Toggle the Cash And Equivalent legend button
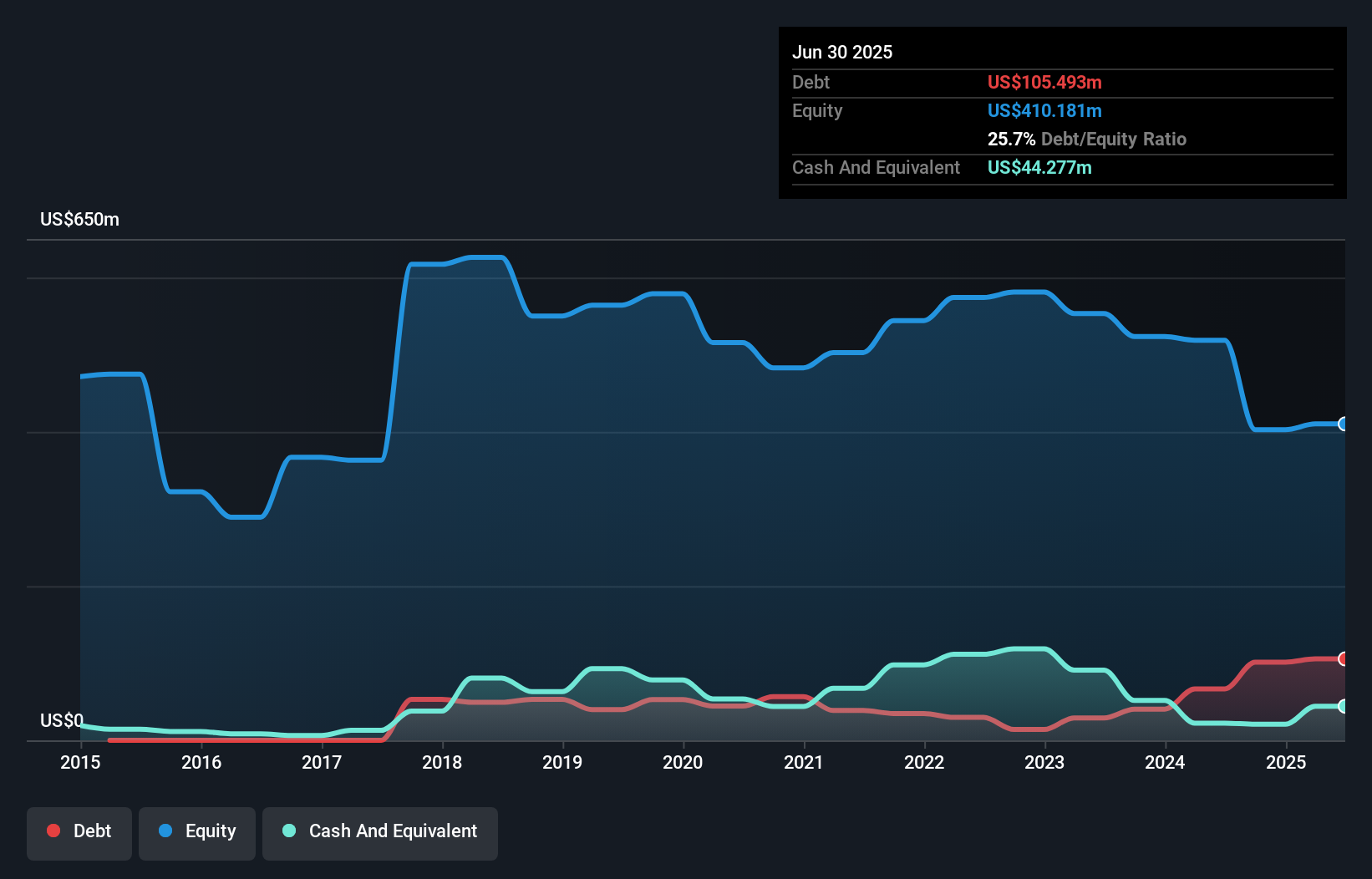Viewport: 1372px width, 879px height. (380, 831)
